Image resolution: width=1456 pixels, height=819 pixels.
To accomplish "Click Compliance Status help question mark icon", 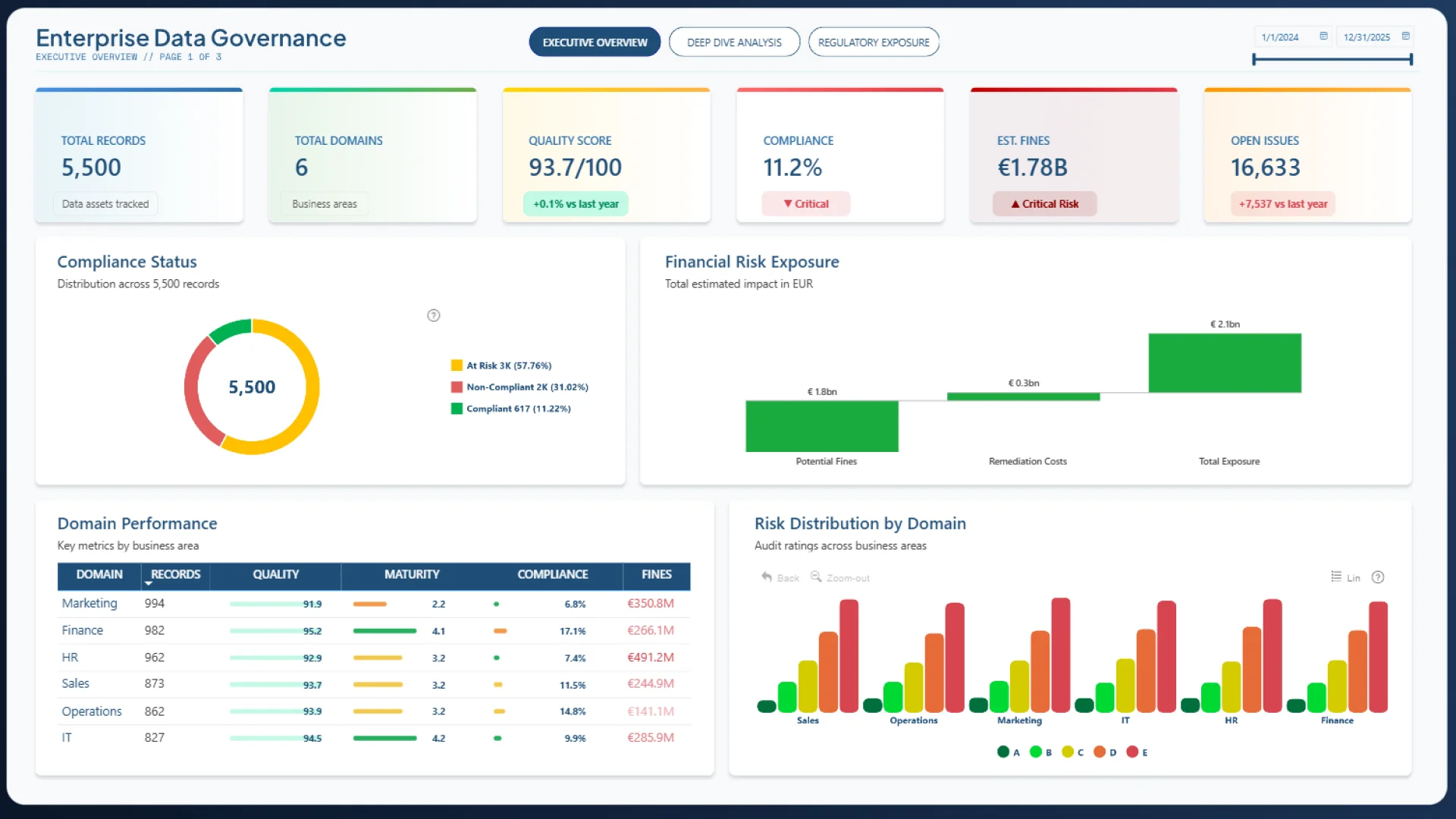I will pyautogui.click(x=433, y=315).
